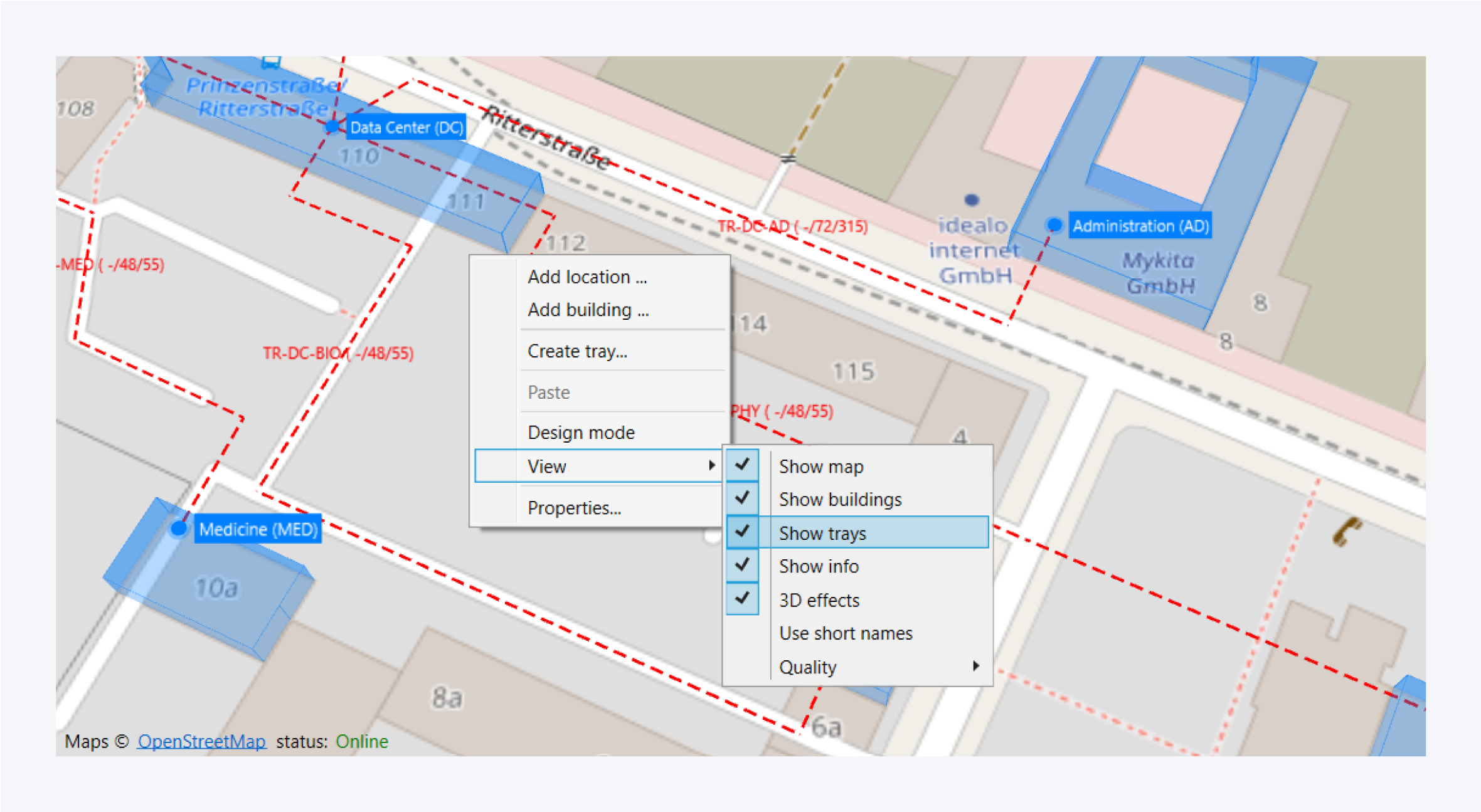Click the idealo internet GmbH map dot
The width and height of the screenshot is (1481, 812).
point(971,200)
